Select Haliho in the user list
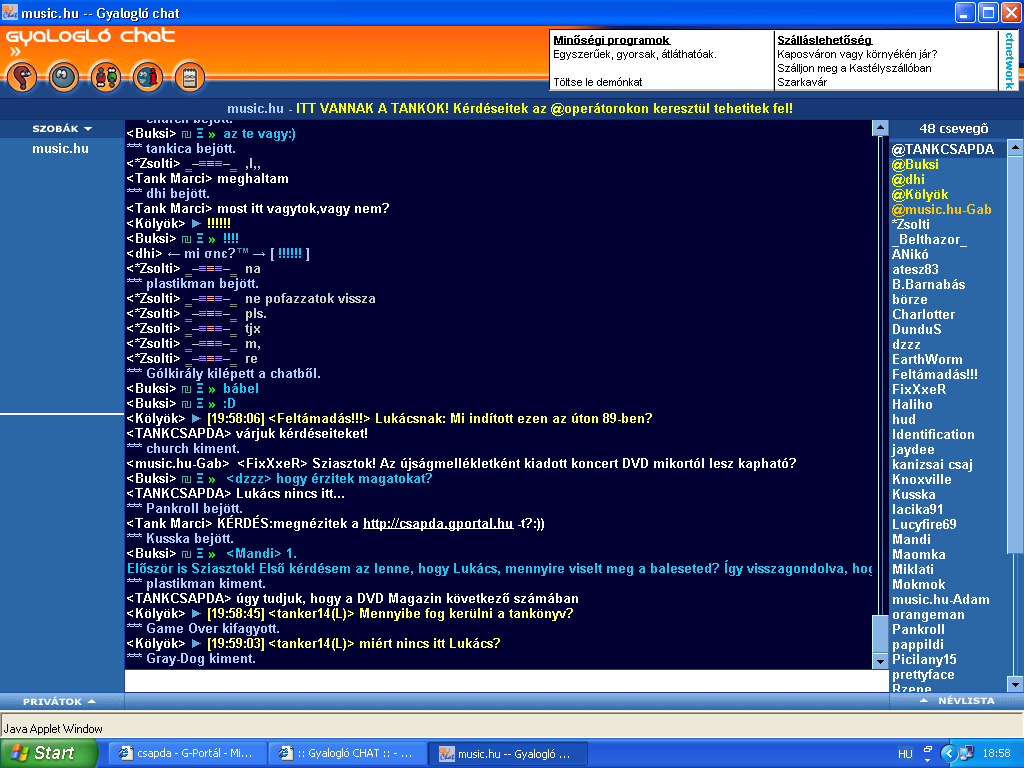1024x768 pixels. click(x=912, y=405)
